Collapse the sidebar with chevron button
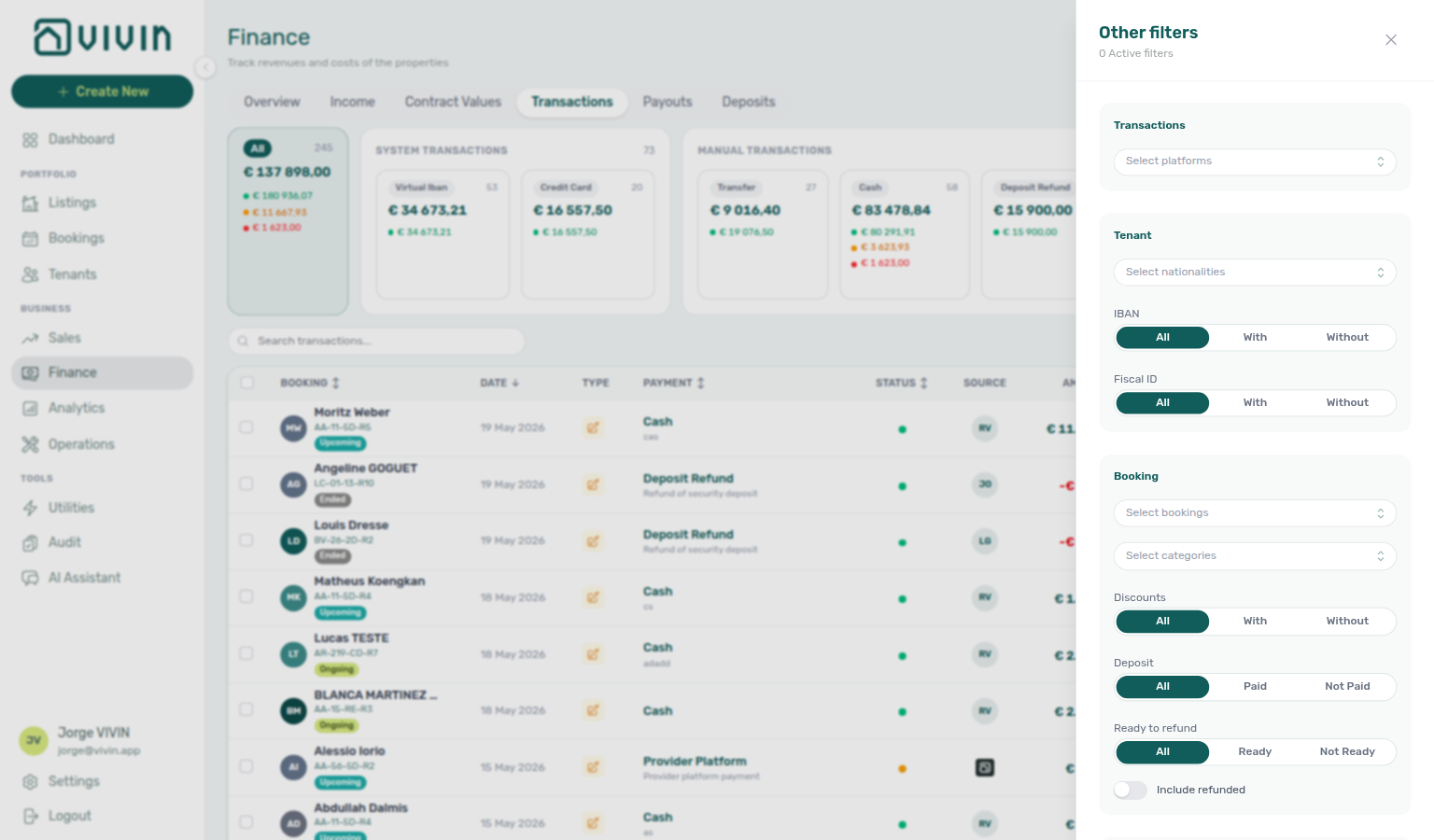Image resolution: width=1434 pixels, height=840 pixels. [x=205, y=67]
